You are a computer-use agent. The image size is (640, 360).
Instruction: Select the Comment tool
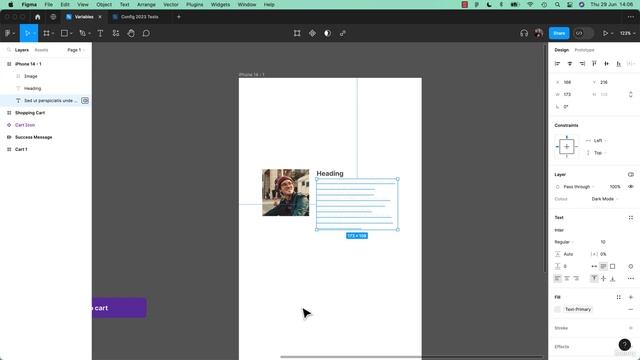146,33
